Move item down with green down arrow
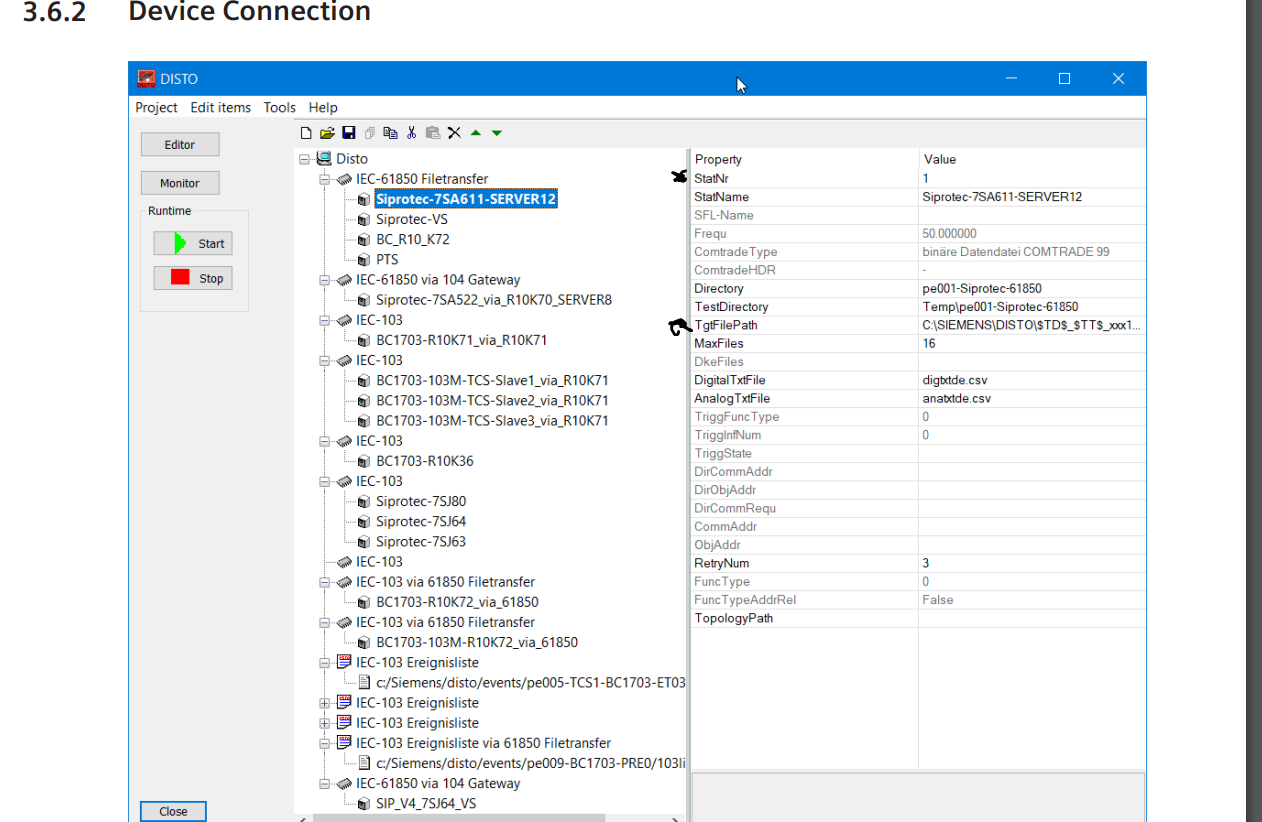1262x822 pixels. (x=497, y=133)
